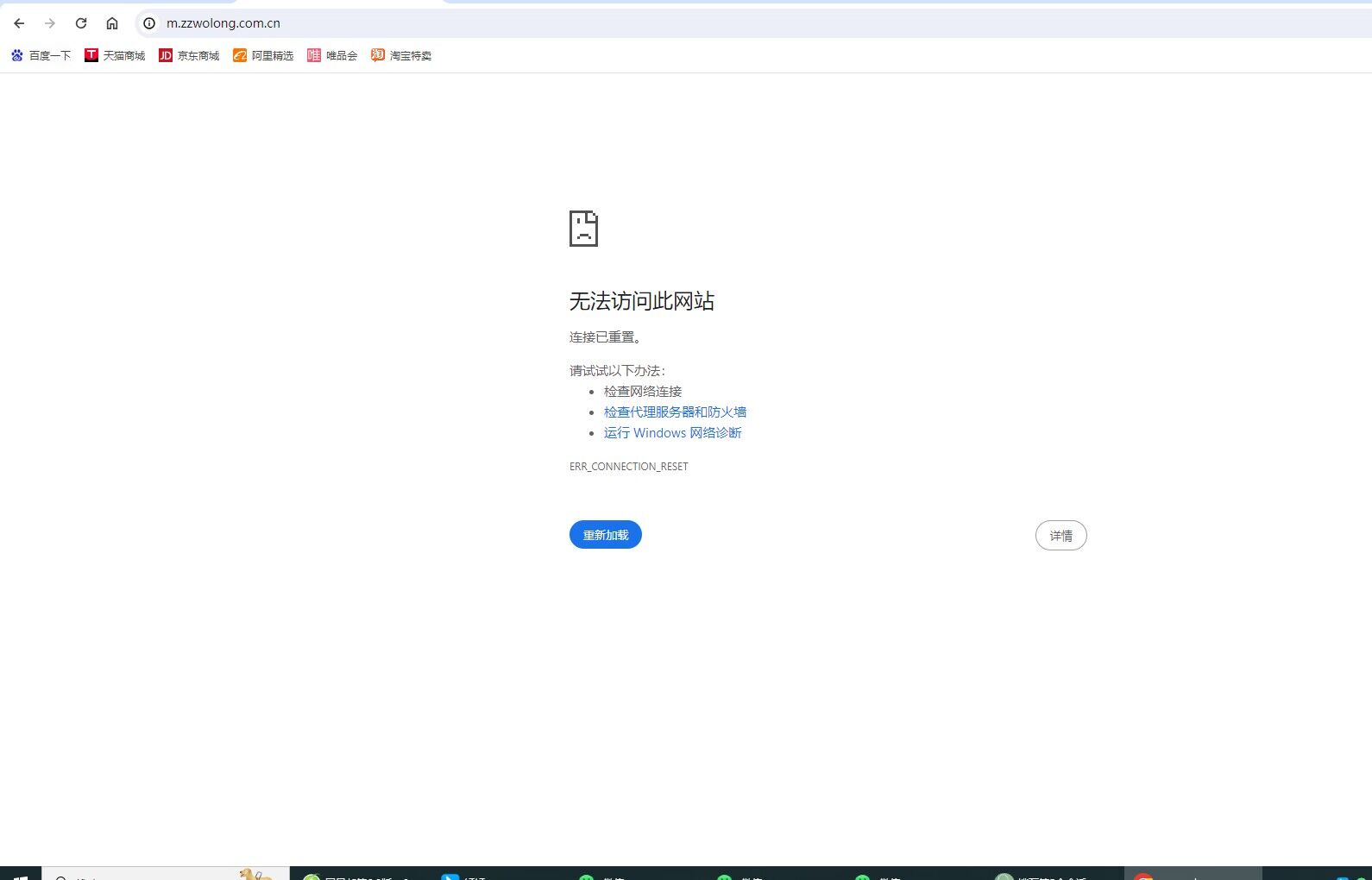1372x880 pixels.
Task: Open the 京东商城 bookmark
Action: click(189, 55)
